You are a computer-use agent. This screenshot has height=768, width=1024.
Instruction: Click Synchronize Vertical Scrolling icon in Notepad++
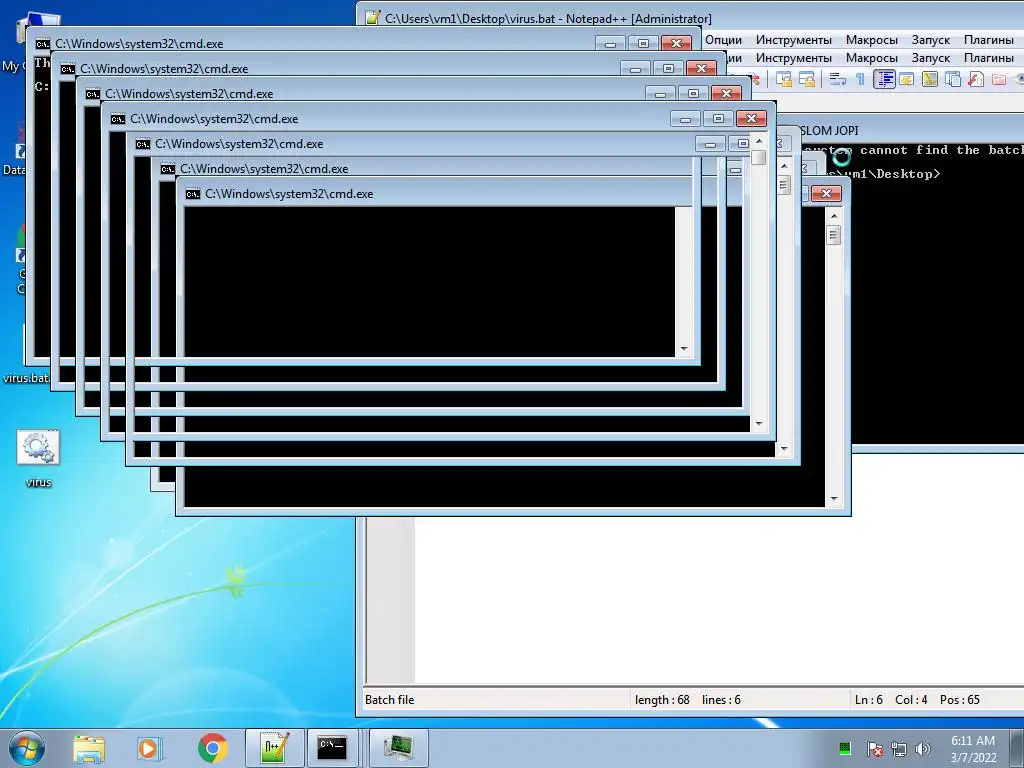[784, 80]
